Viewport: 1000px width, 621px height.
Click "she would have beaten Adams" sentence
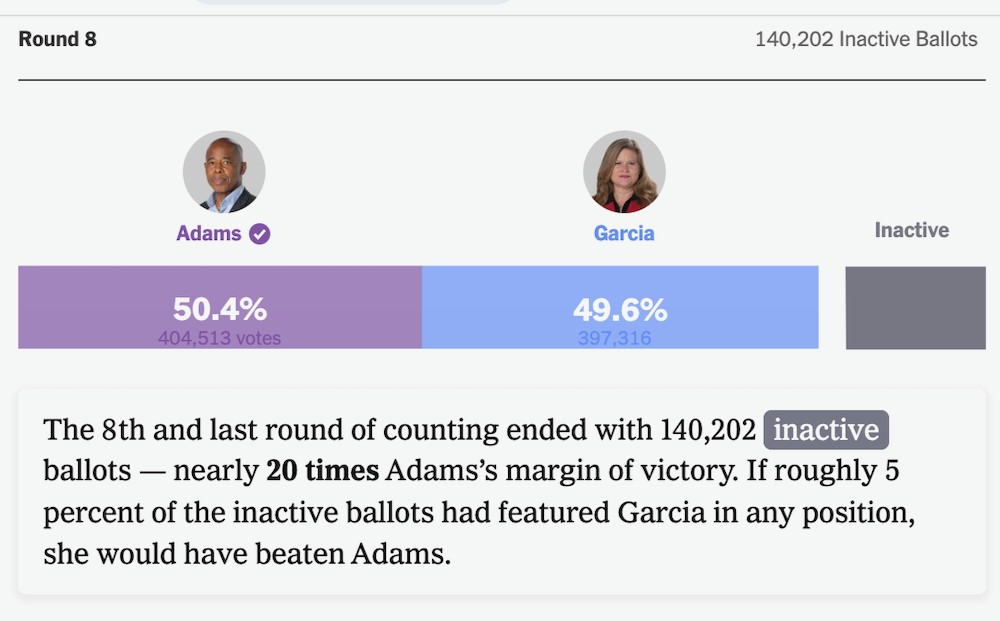tap(246, 553)
